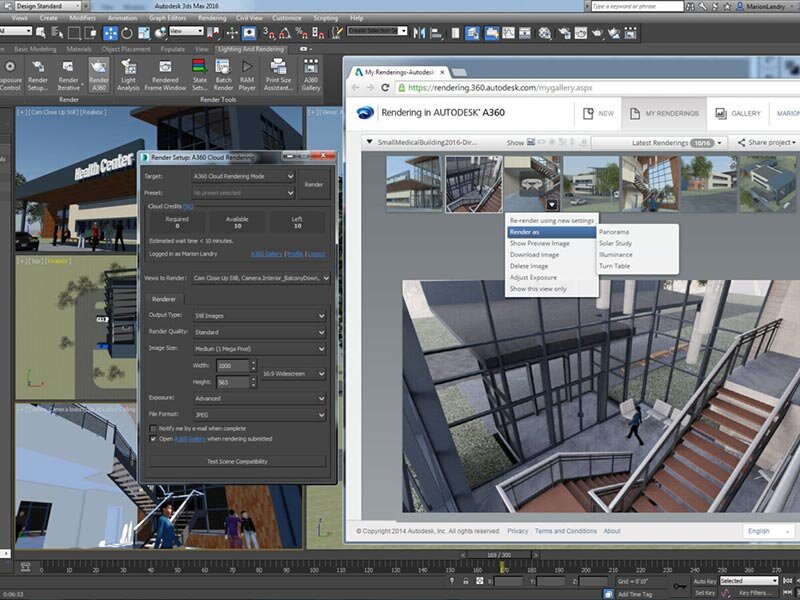Uncheck 'Open A360 Gallery when rendering submitted'
Screen dimensions: 800x600
coord(153,439)
